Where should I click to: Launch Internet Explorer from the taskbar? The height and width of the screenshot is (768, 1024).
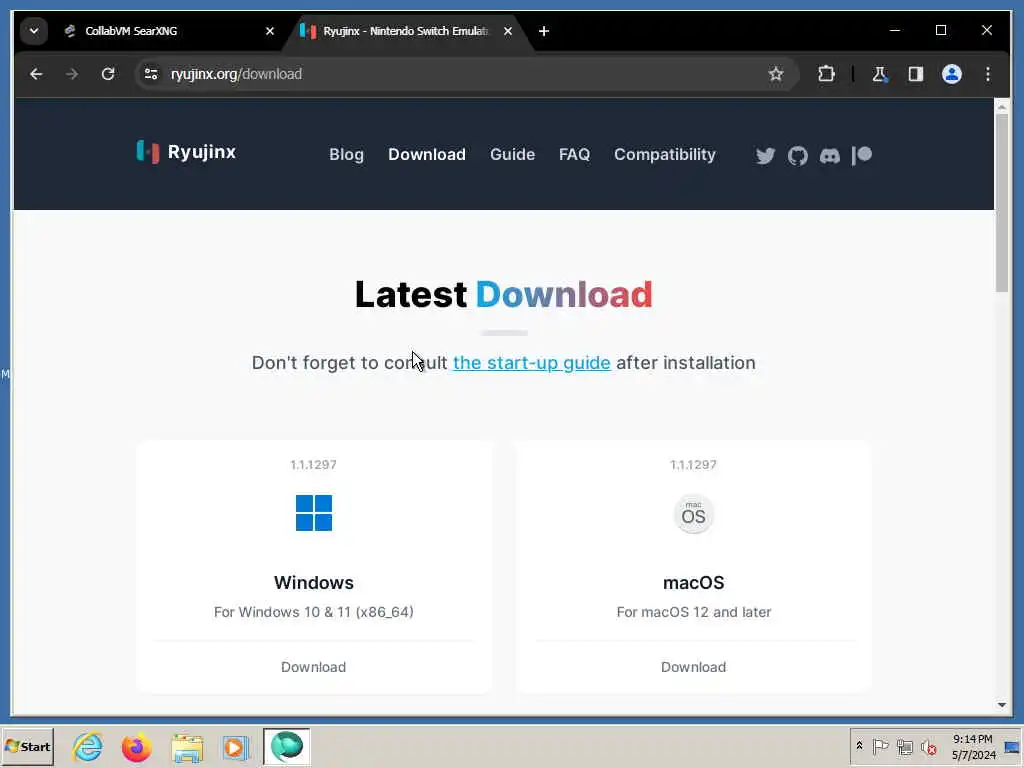click(87, 746)
